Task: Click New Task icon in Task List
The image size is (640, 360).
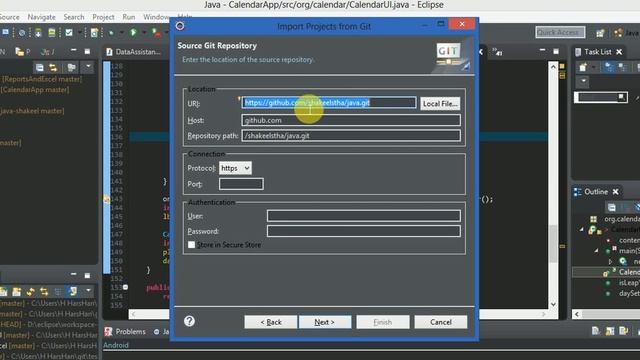Action: click(582, 67)
